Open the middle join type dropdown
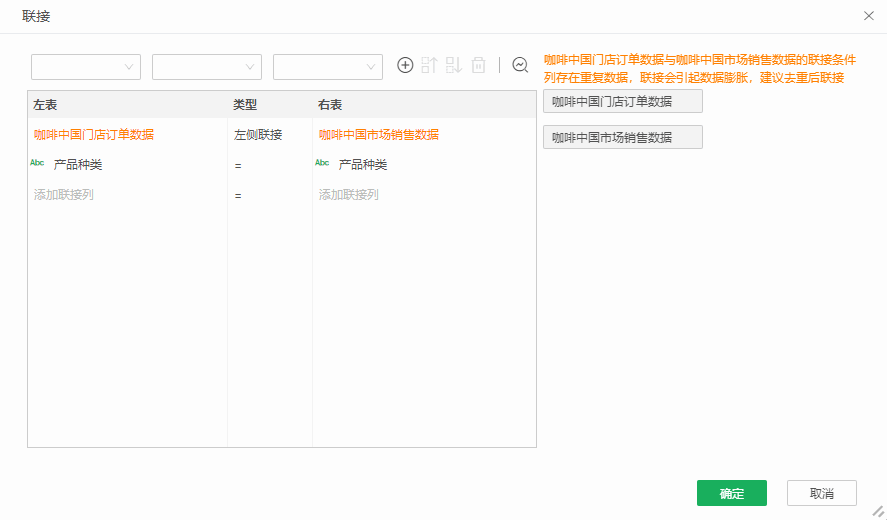This screenshot has height=520, width=887. pos(207,66)
